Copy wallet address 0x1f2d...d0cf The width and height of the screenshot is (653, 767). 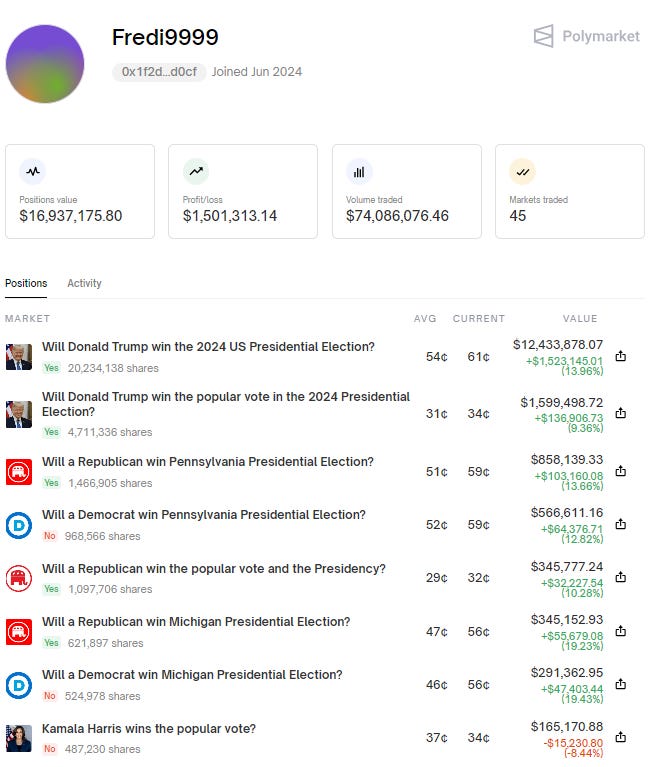pos(159,72)
